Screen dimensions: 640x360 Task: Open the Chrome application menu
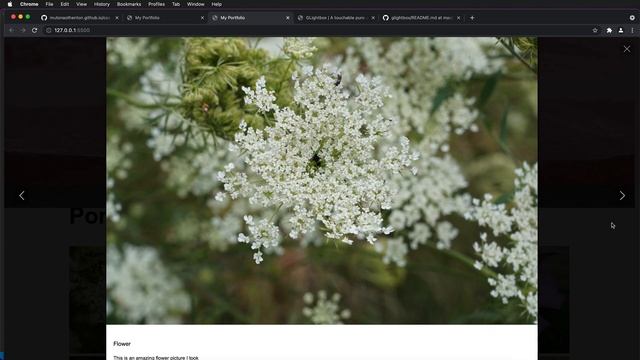[x=29, y=4]
